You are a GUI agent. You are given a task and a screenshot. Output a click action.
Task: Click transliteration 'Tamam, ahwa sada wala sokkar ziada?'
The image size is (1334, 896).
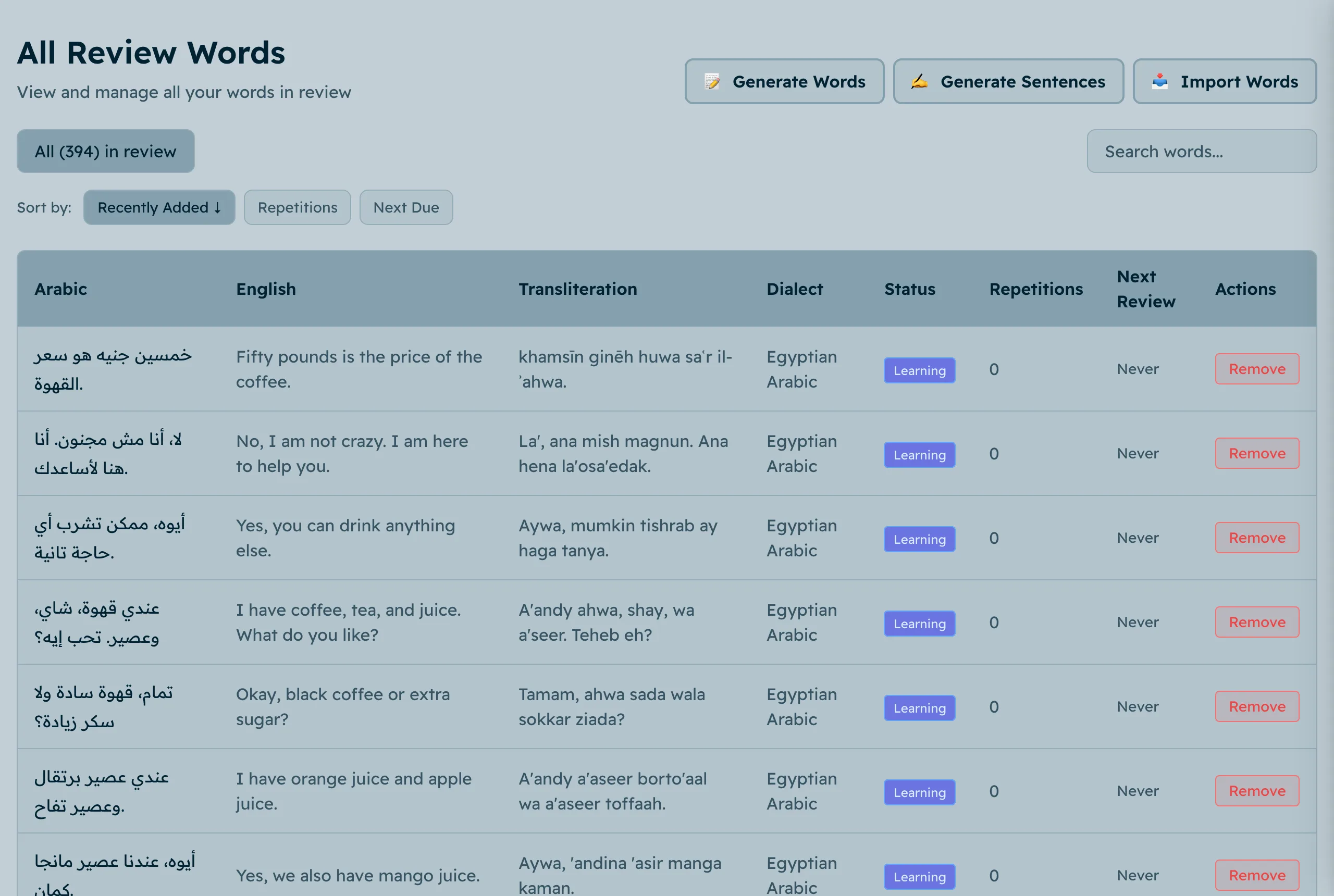point(612,706)
